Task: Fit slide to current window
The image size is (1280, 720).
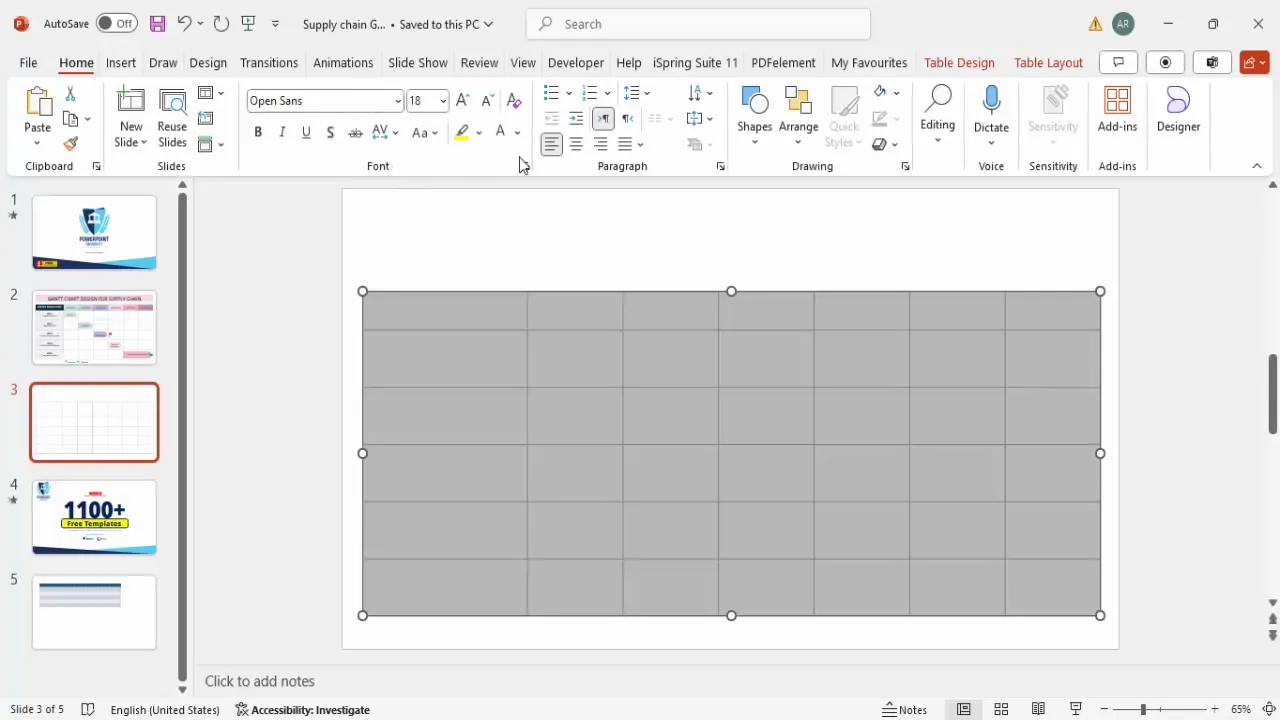Action: (1268, 709)
